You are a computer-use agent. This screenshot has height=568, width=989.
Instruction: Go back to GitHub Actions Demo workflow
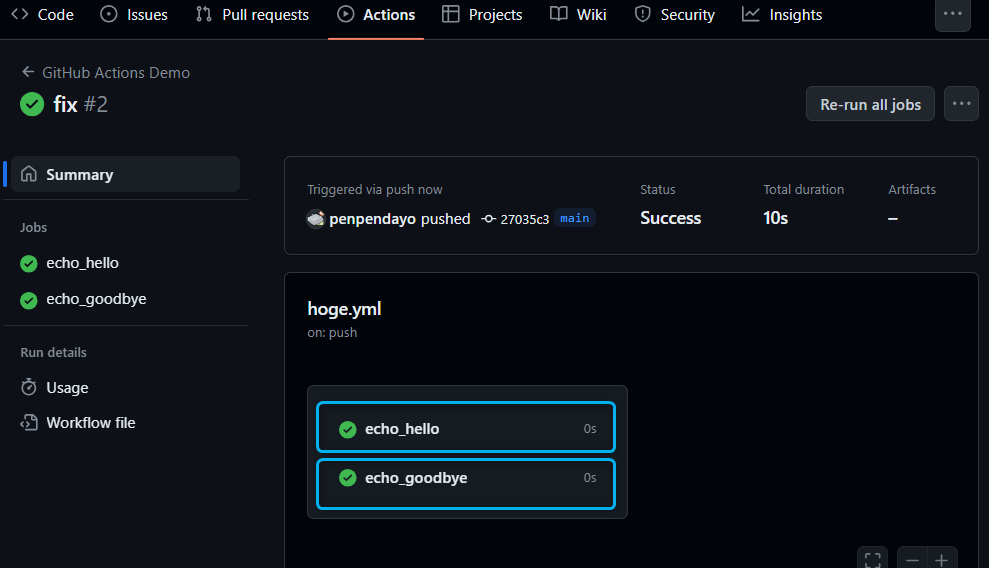pos(116,72)
